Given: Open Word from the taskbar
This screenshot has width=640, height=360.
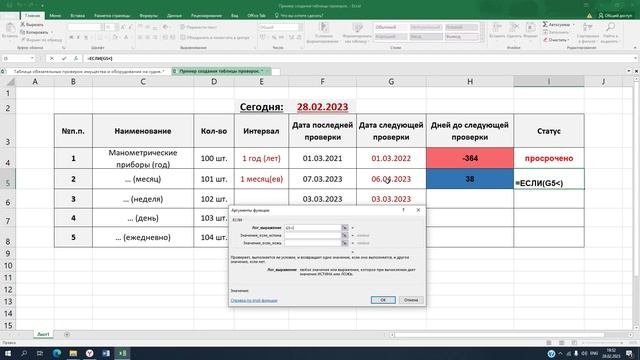Looking at the screenshot, I should coord(106,353).
